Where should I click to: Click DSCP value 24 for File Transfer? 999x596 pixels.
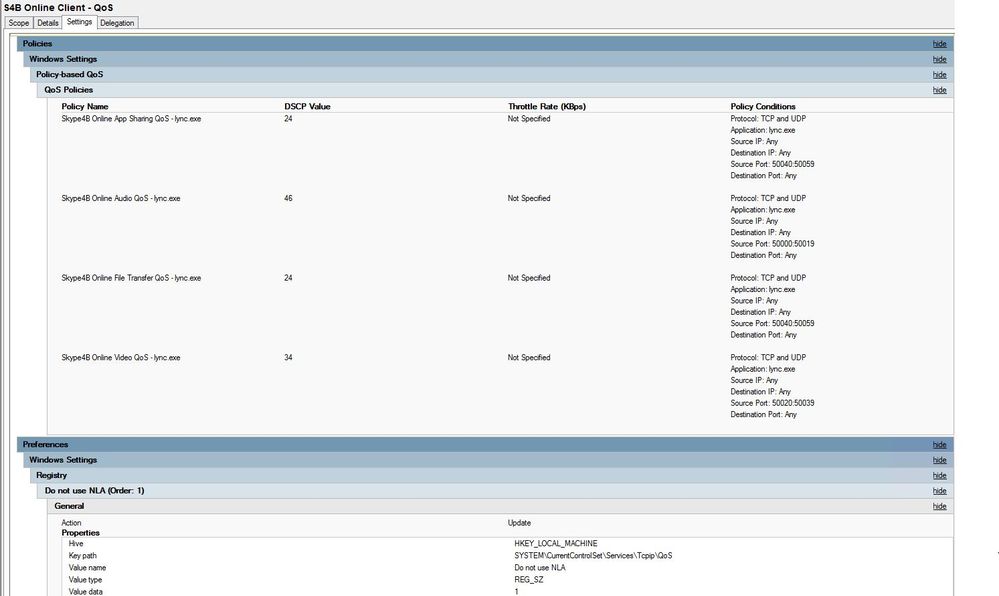click(x=289, y=278)
